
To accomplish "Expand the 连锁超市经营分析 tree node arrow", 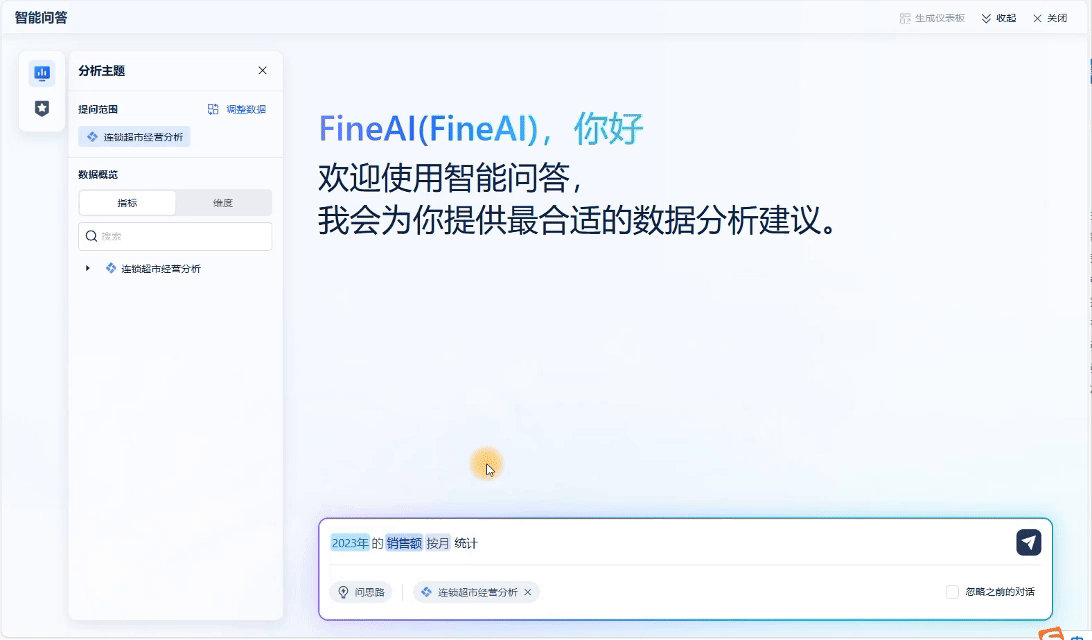I will (x=88, y=268).
